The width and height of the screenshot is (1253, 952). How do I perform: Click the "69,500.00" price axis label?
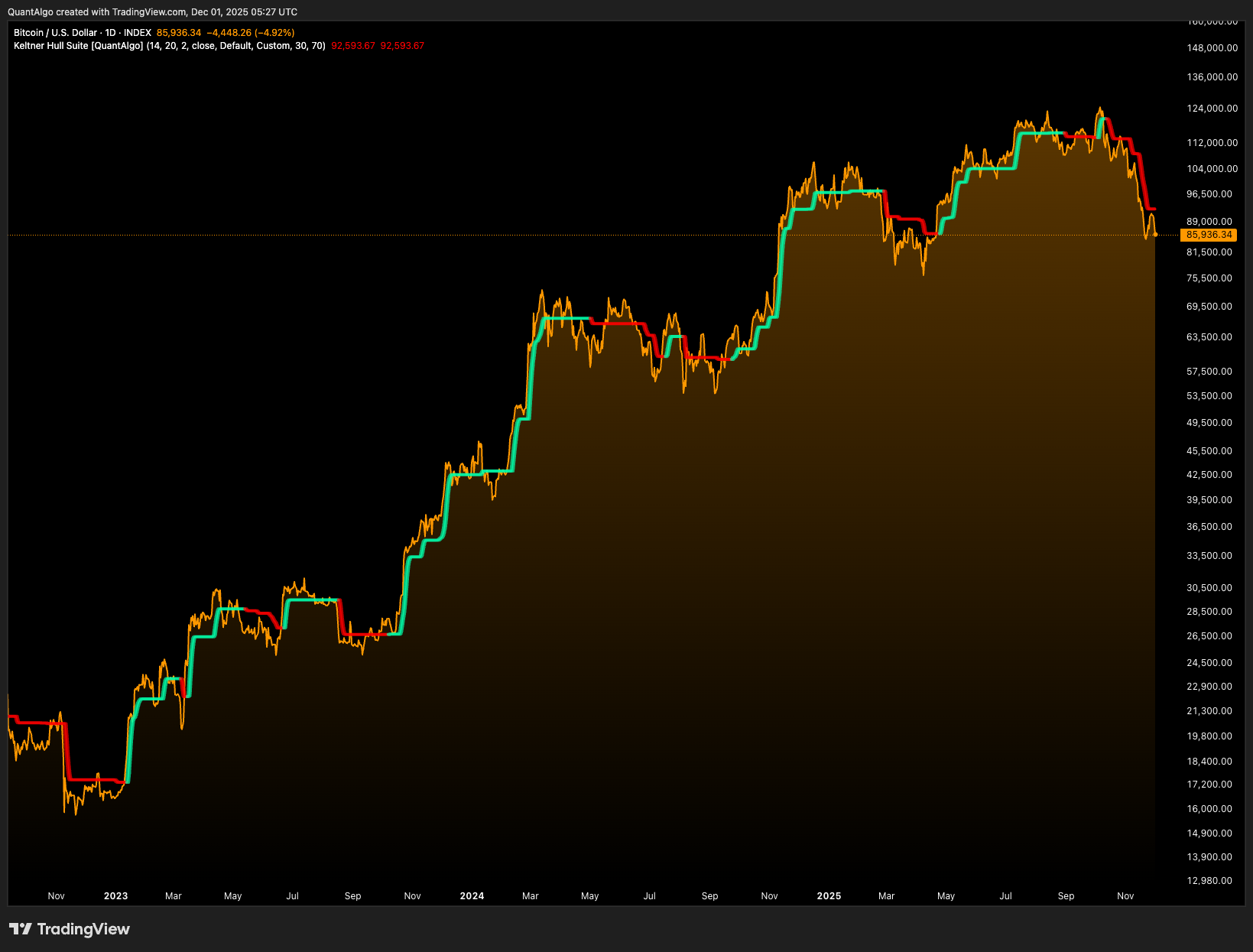[x=1209, y=307]
